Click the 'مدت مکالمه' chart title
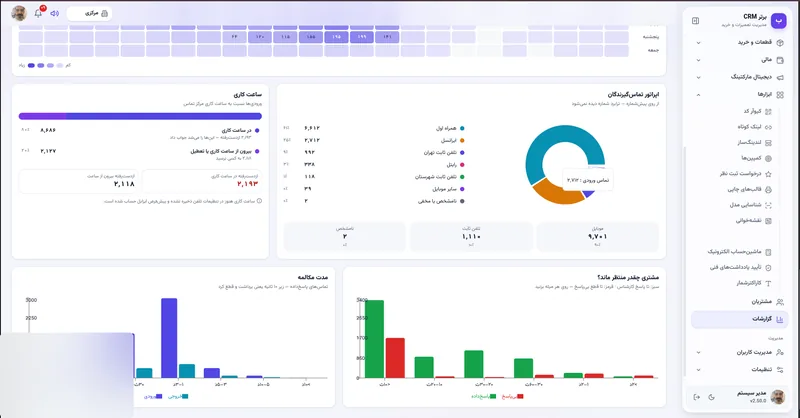Screen dimensions: 800x418 (x=313, y=277)
